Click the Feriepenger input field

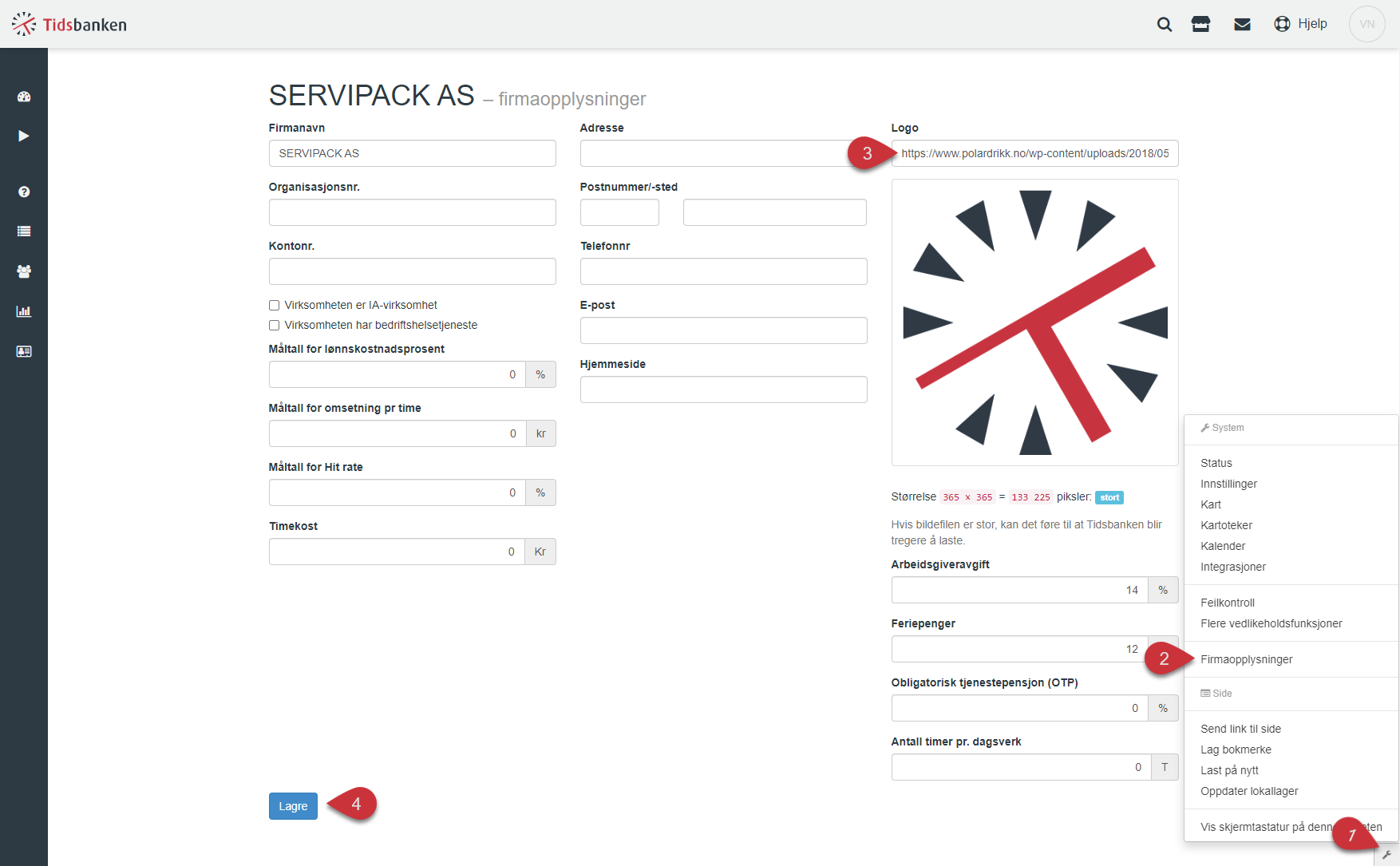[1019, 649]
